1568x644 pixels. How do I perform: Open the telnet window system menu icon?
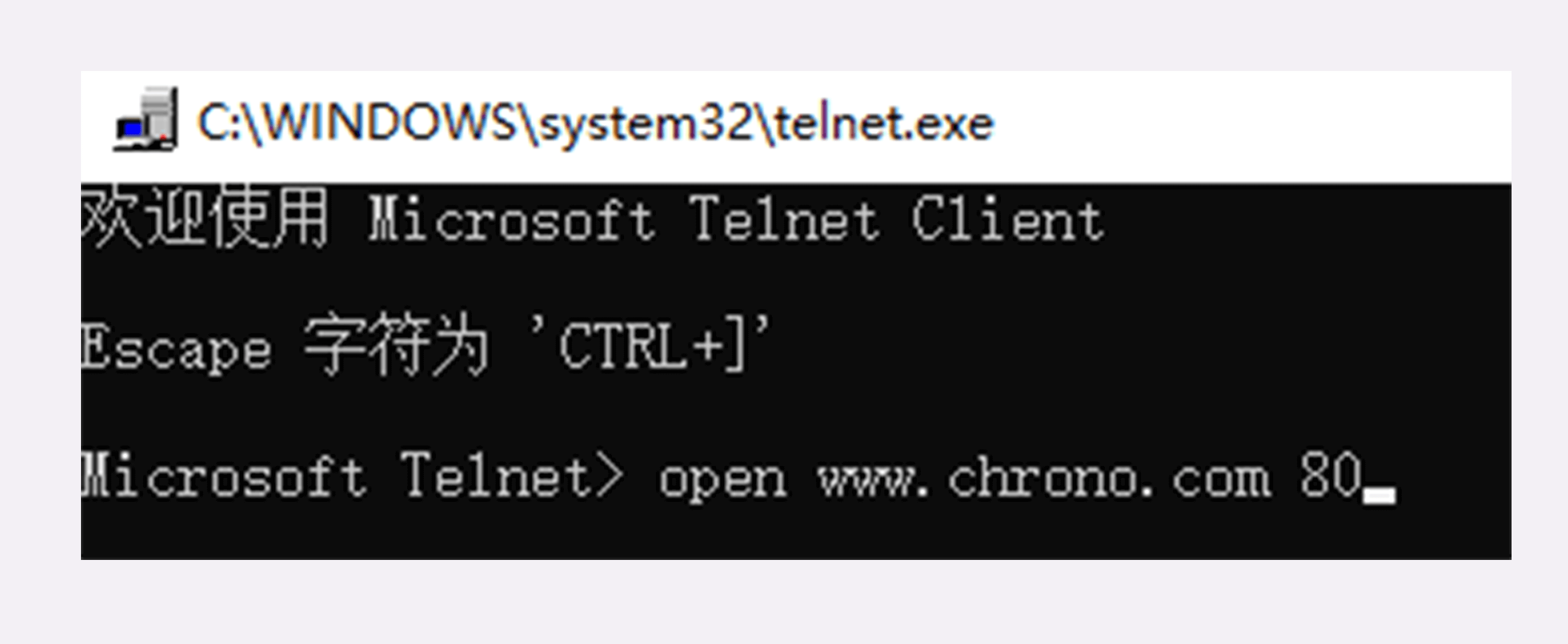[x=145, y=119]
